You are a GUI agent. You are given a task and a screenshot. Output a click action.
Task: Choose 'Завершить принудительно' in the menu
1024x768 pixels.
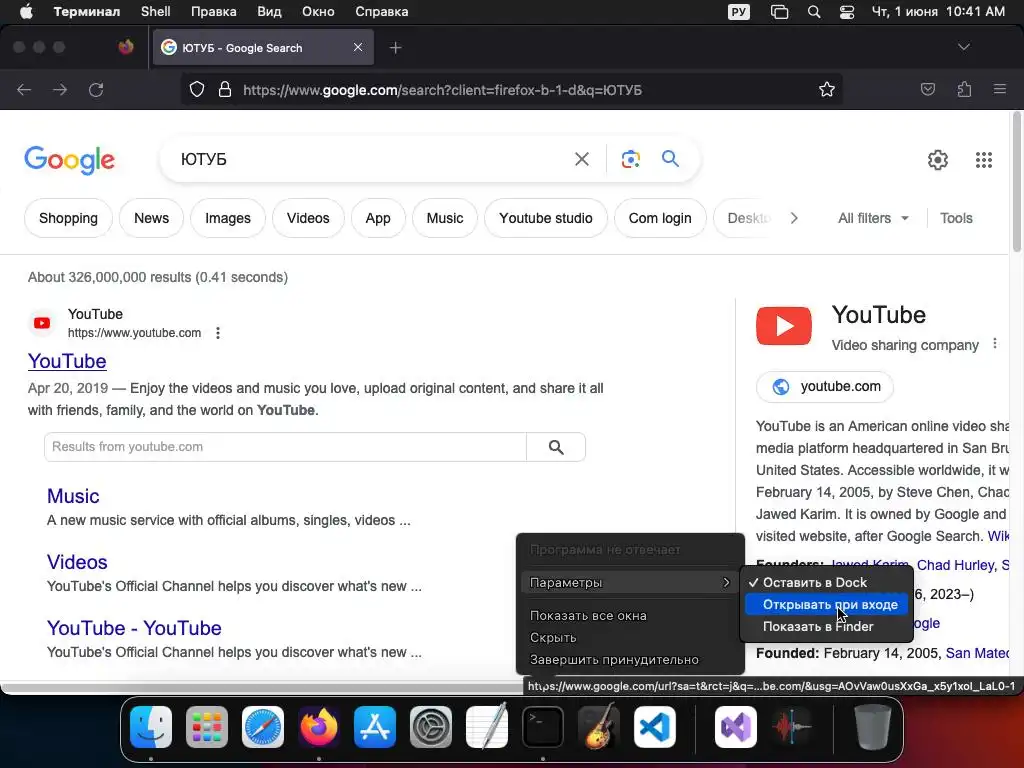(x=630, y=660)
